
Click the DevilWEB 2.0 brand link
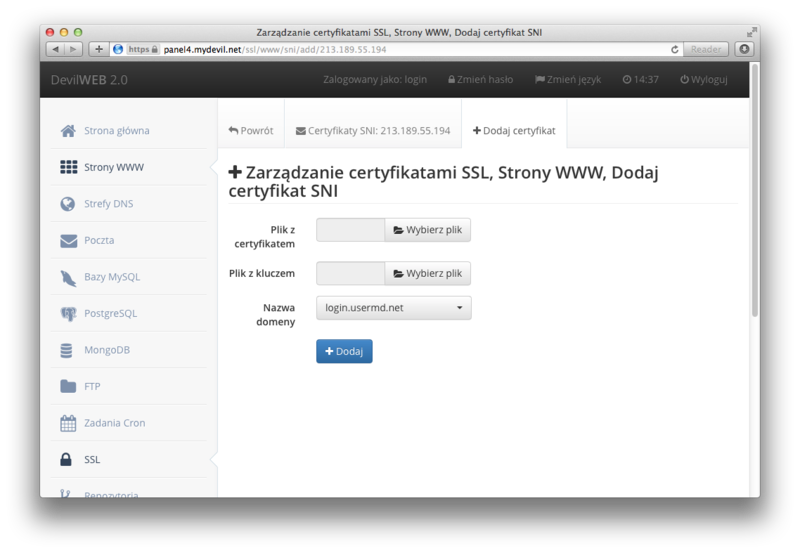click(x=89, y=80)
